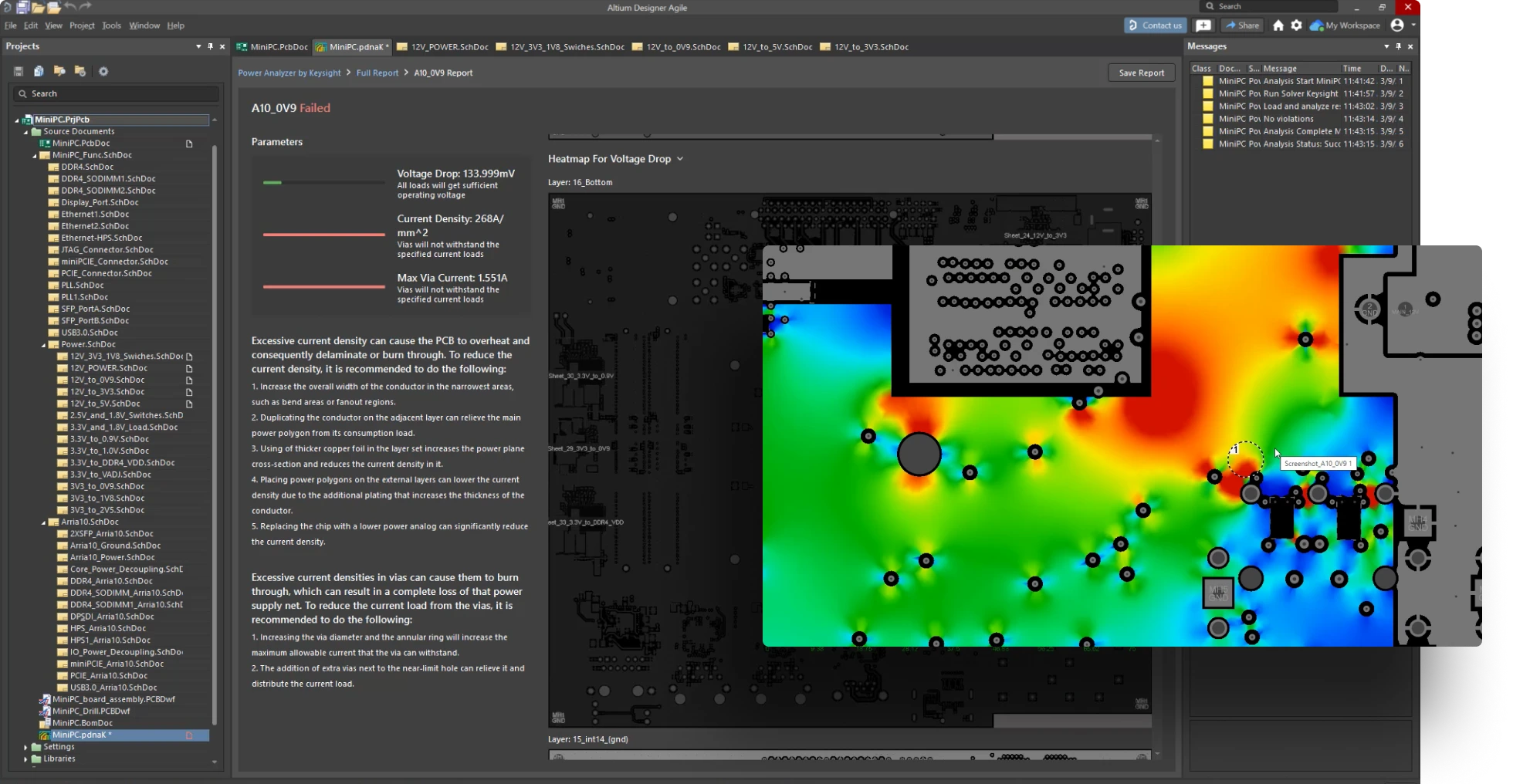Expand the Settings folder in project tree

click(25, 747)
